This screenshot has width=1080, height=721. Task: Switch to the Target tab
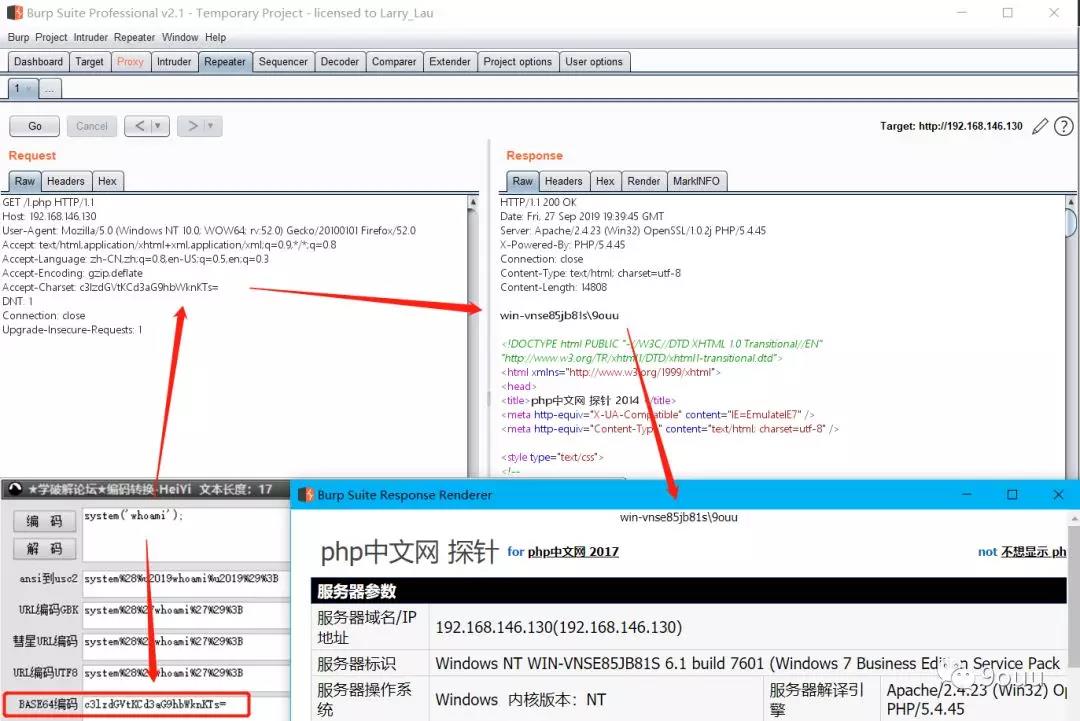(90, 62)
